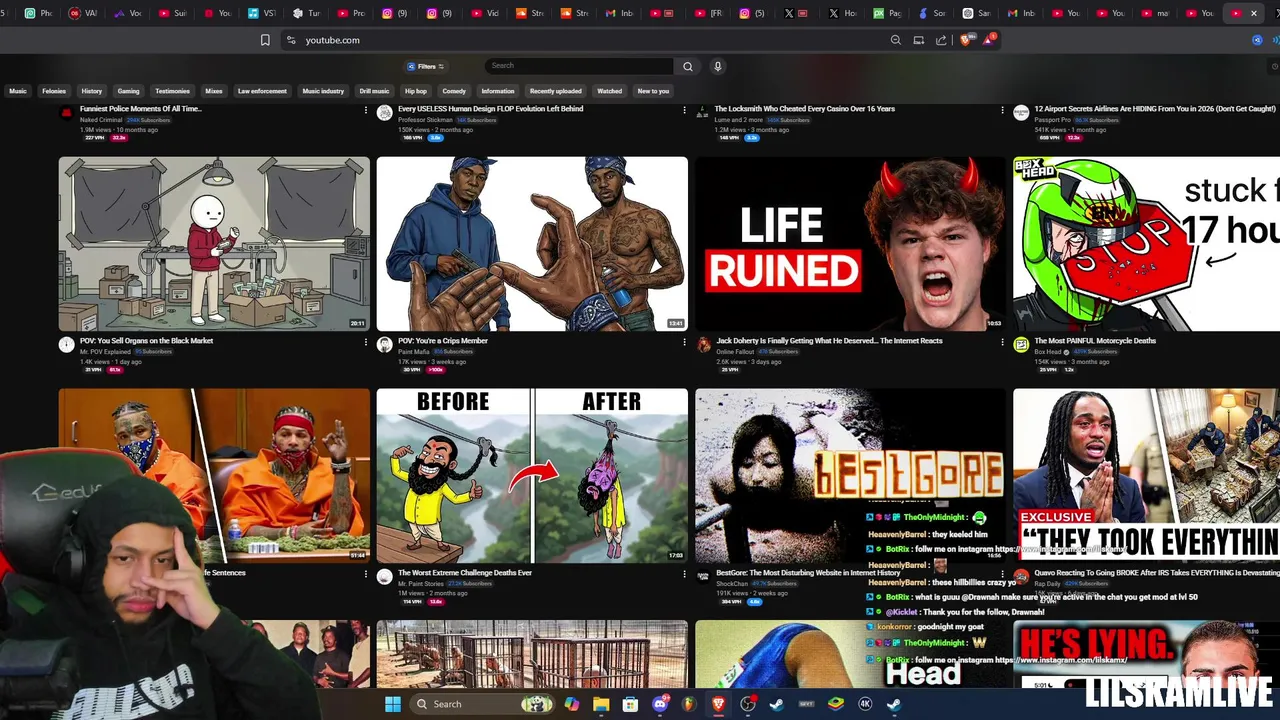This screenshot has height=720, width=1280.
Task: Select the Drill music filter chip
Action: (374, 91)
